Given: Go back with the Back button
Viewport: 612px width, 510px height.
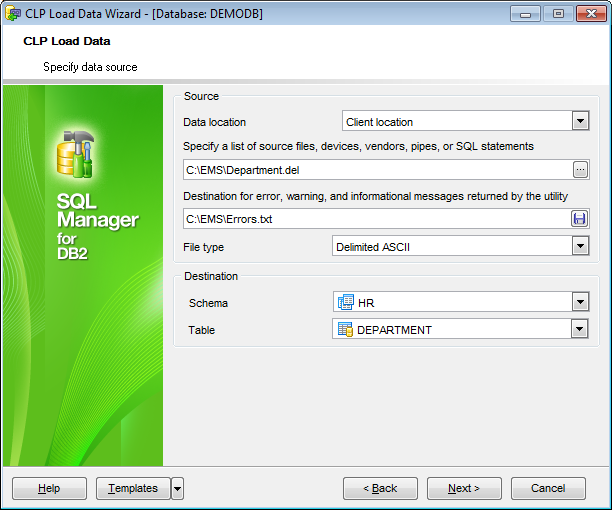Looking at the screenshot, I should click(380, 488).
